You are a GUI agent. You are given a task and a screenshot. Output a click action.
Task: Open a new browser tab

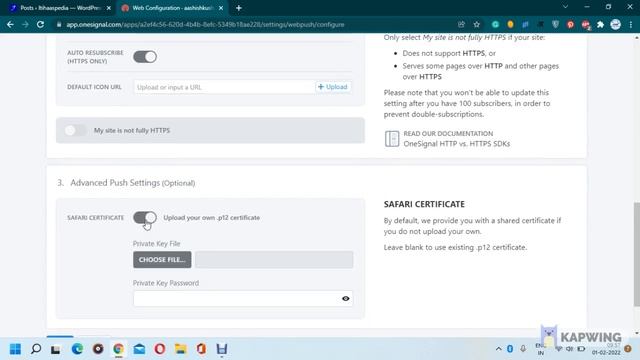point(239,8)
